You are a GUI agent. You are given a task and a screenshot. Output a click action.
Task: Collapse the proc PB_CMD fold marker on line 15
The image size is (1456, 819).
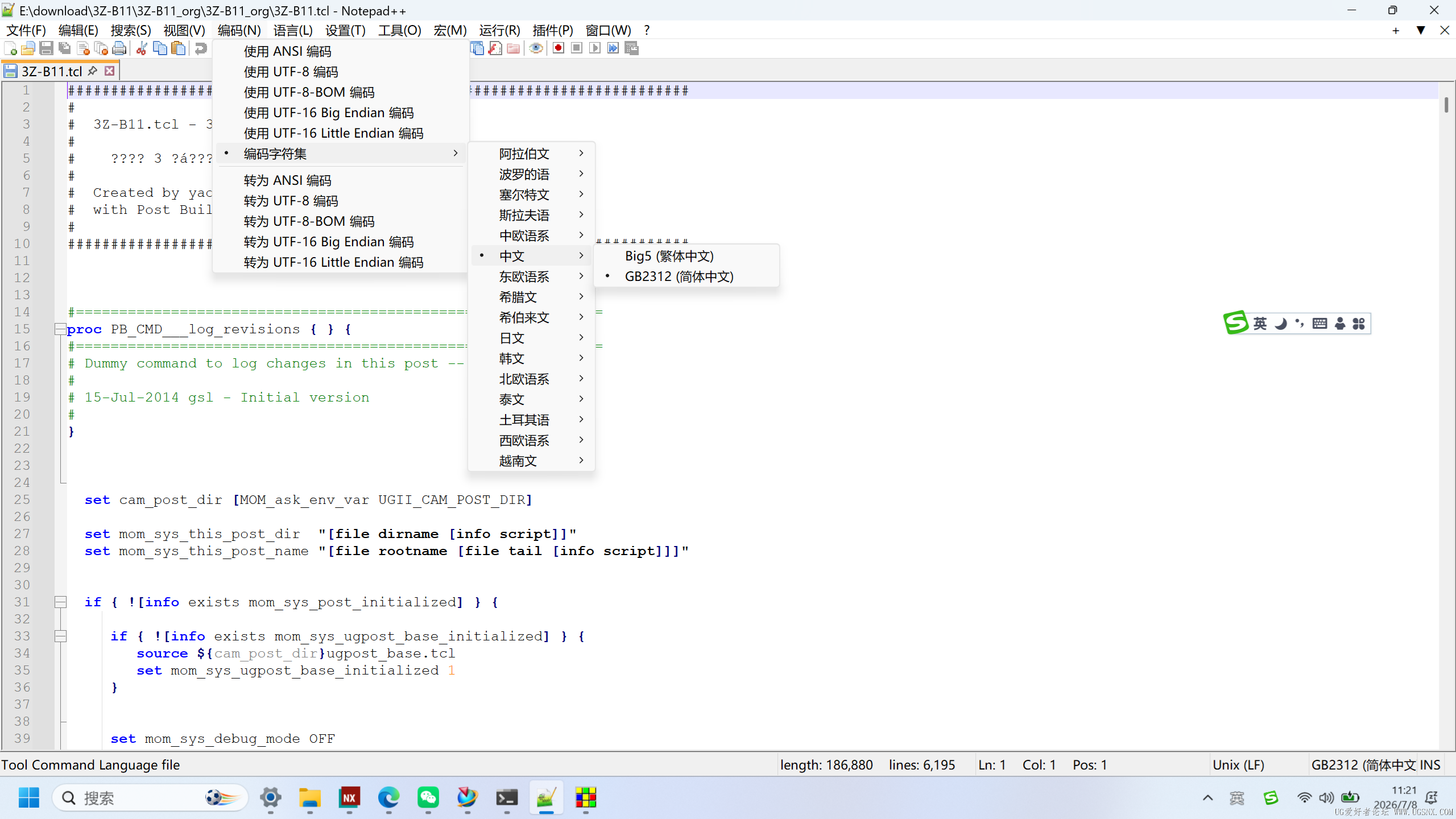(60, 329)
